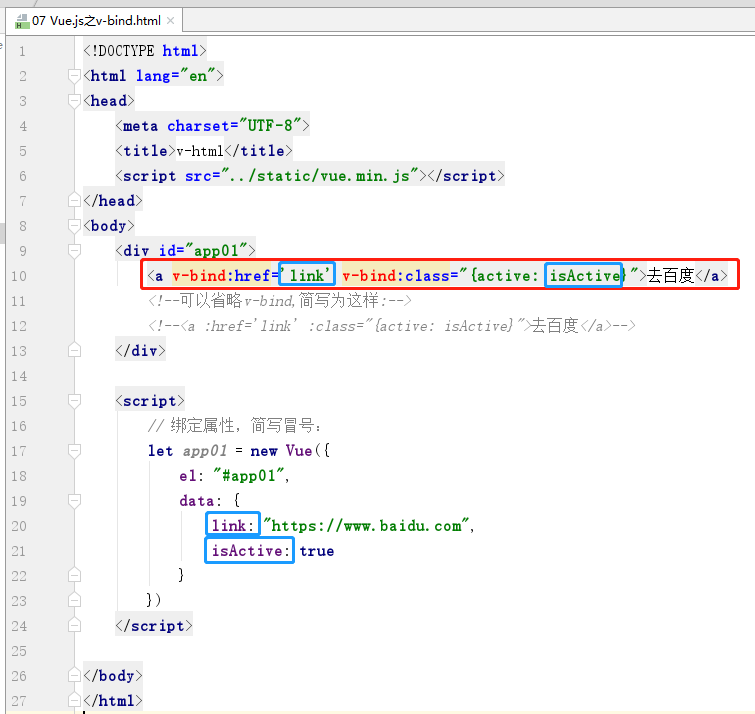Collapse the html tag fold on line 2
The height and width of the screenshot is (714, 755).
pos(74,76)
